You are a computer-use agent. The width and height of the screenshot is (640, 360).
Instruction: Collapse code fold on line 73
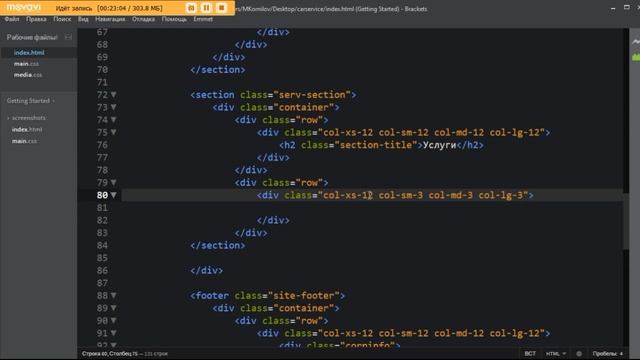click(113, 107)
